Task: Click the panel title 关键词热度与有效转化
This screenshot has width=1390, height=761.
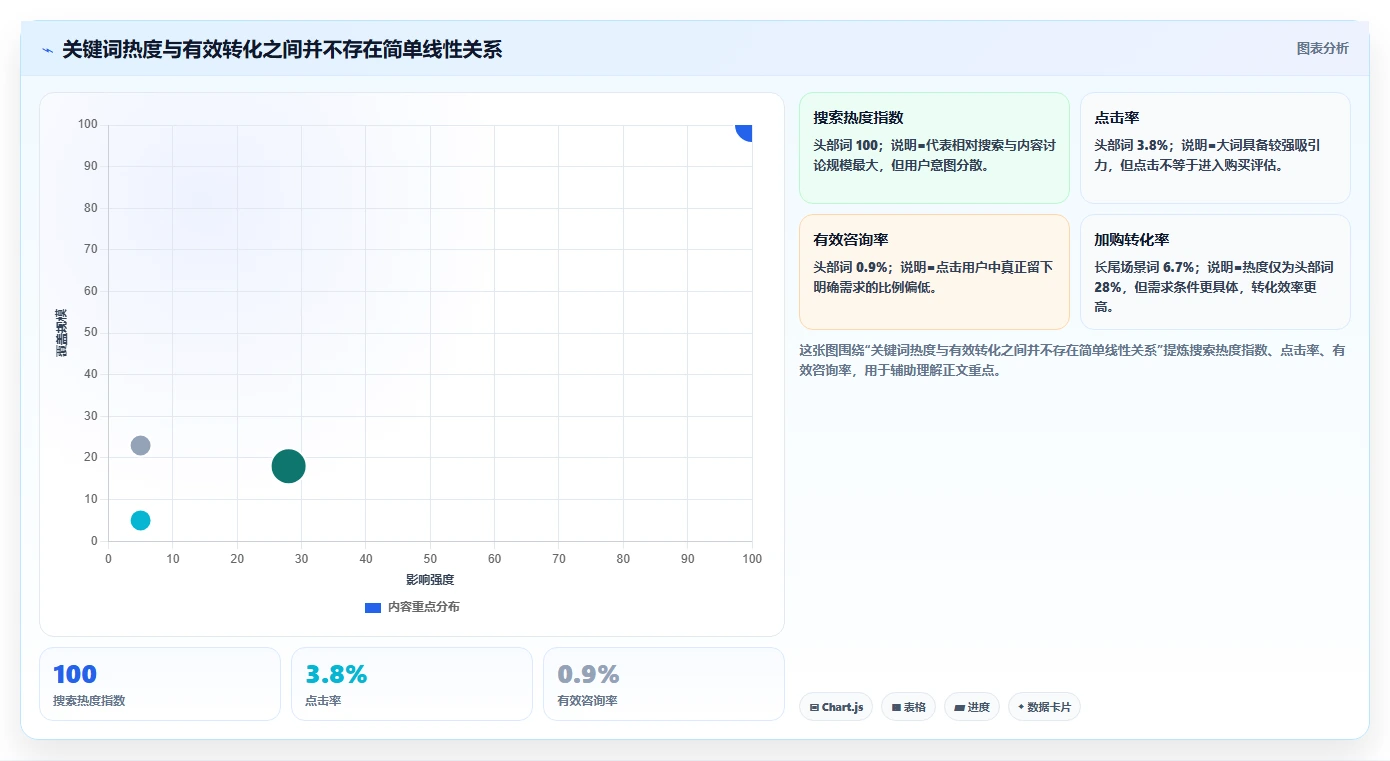Action: tap(282, 49)
